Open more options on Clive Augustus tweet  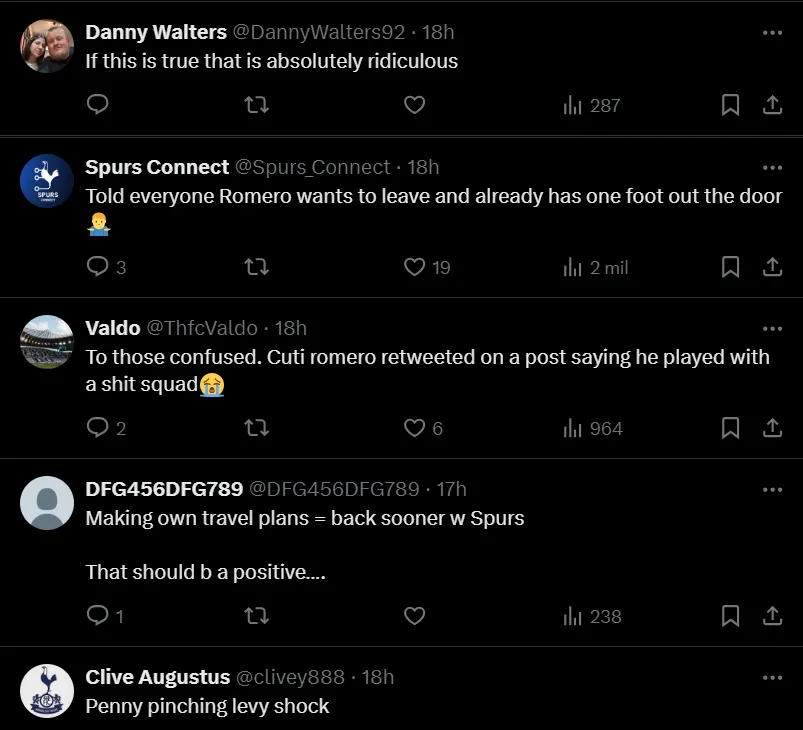tap(772, 678)
